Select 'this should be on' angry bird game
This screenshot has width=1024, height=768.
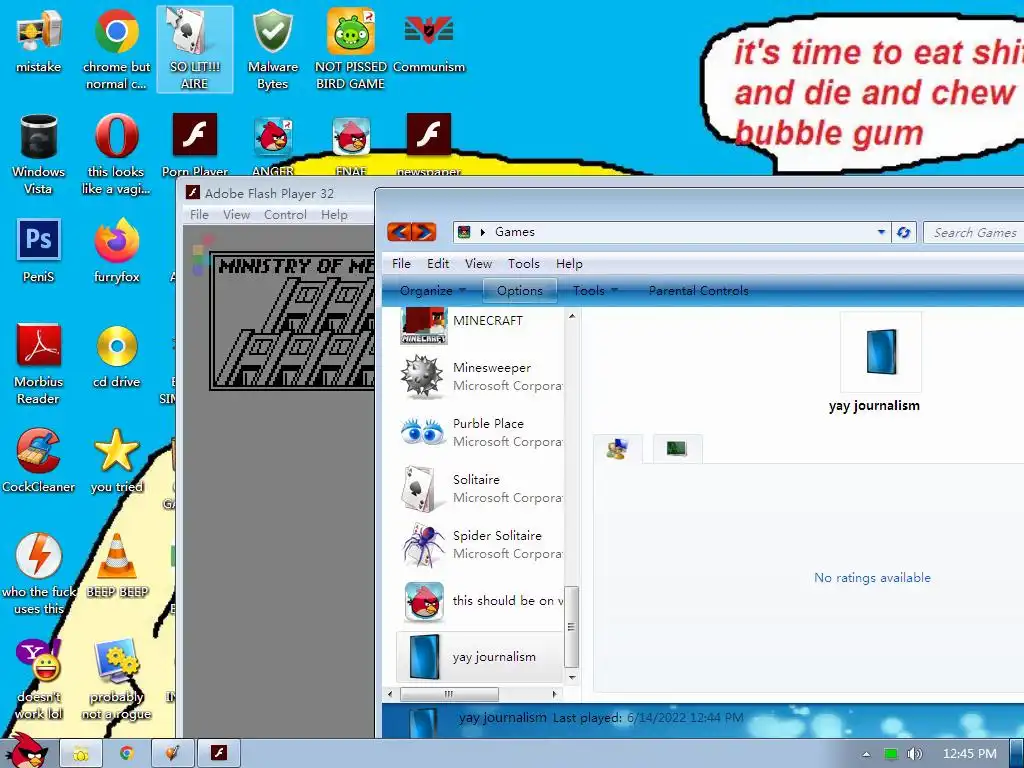[480, 601]
